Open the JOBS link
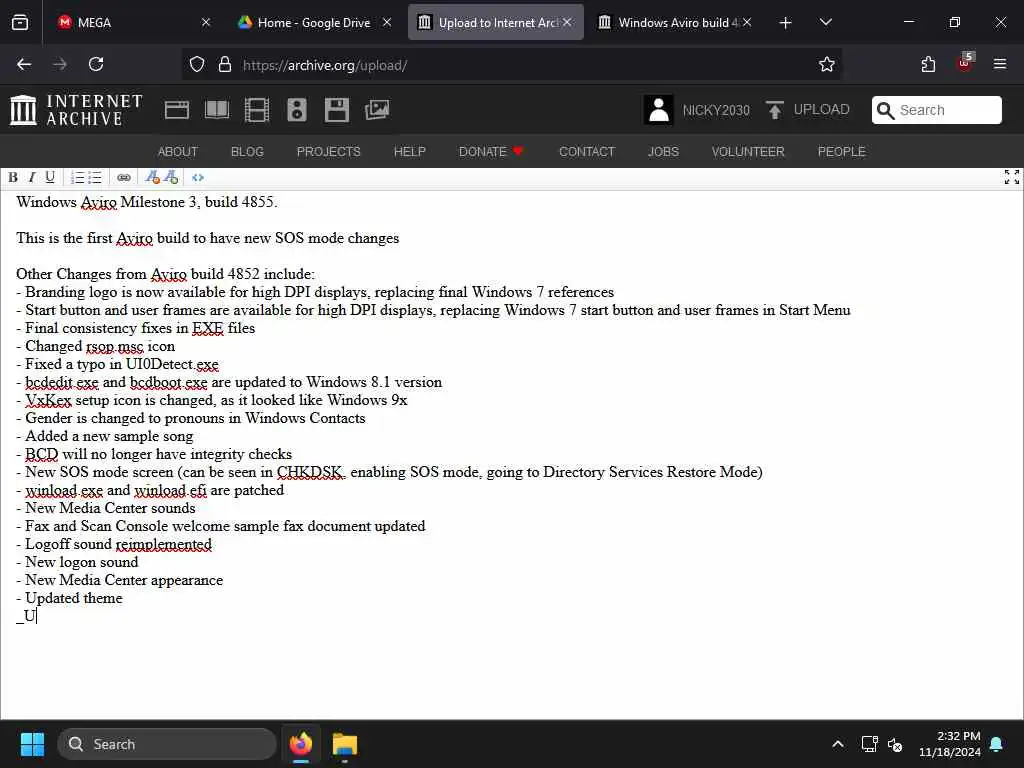 pyautogui.click(x=664, y=152)
